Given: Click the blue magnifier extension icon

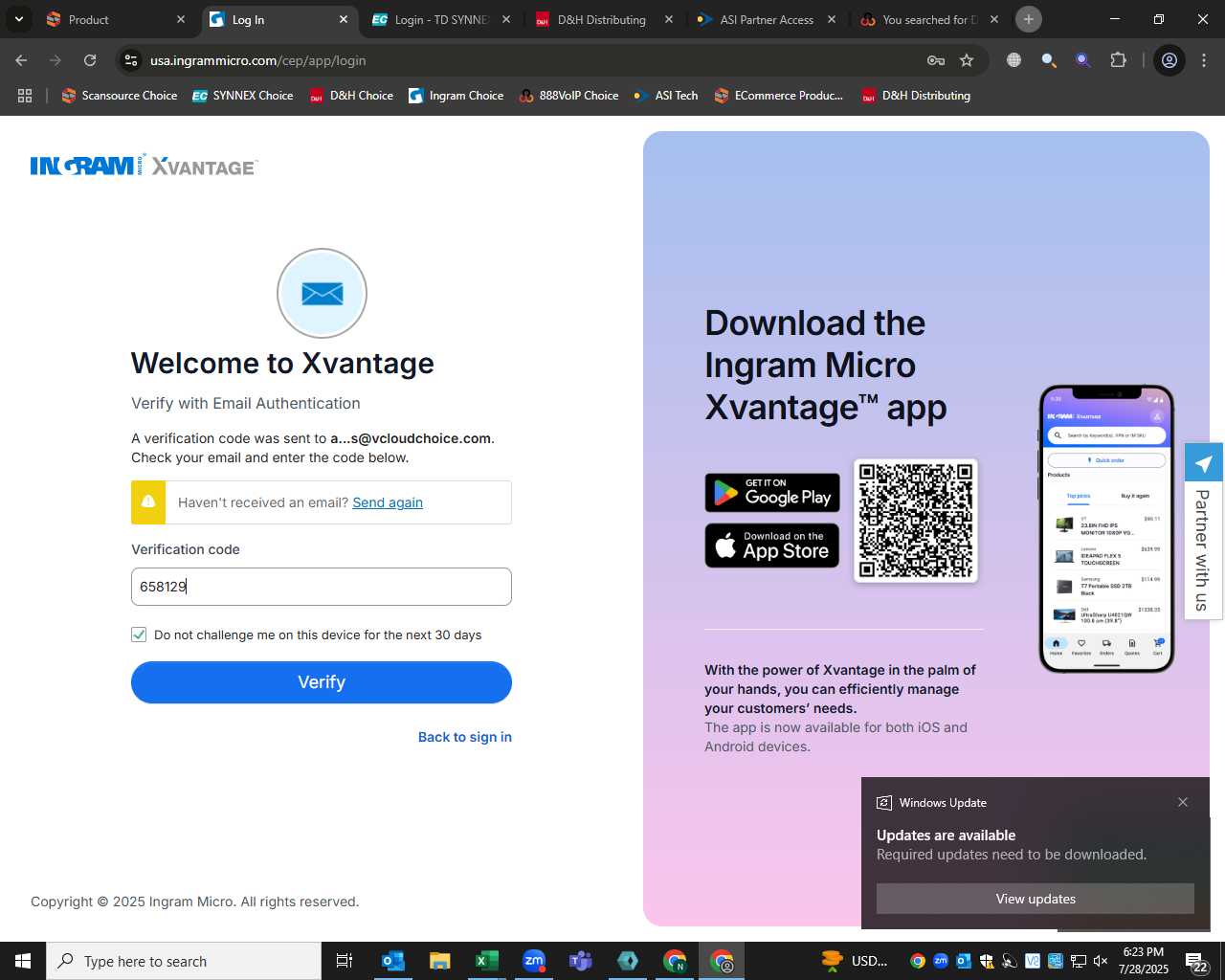Looking at the screenshot, I should [1049, 60].
